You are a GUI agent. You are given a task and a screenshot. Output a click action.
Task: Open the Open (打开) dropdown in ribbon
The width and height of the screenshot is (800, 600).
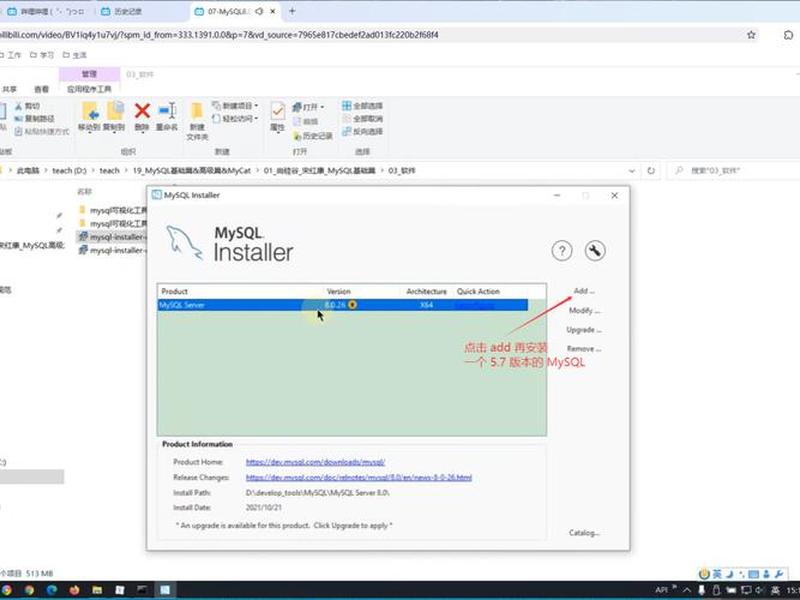click(308, 107)
